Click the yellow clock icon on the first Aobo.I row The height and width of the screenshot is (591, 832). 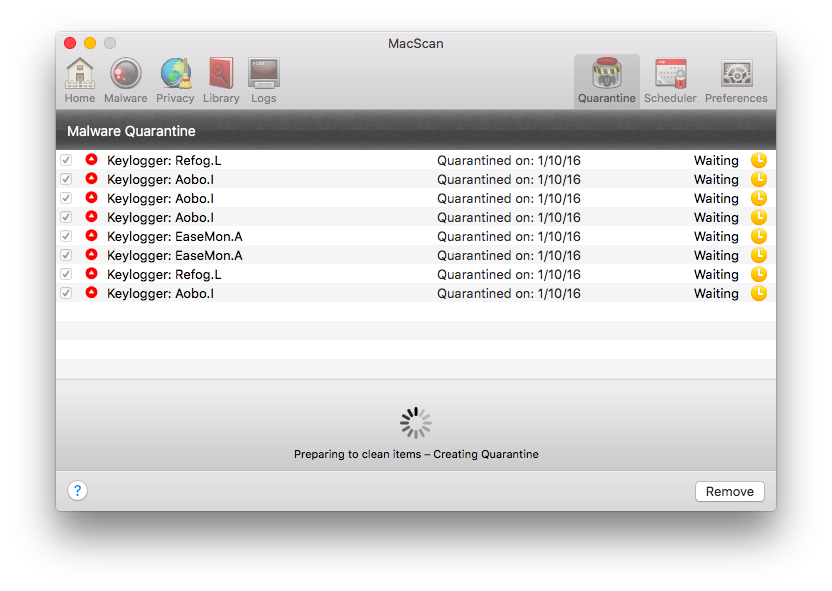[759, 179]
